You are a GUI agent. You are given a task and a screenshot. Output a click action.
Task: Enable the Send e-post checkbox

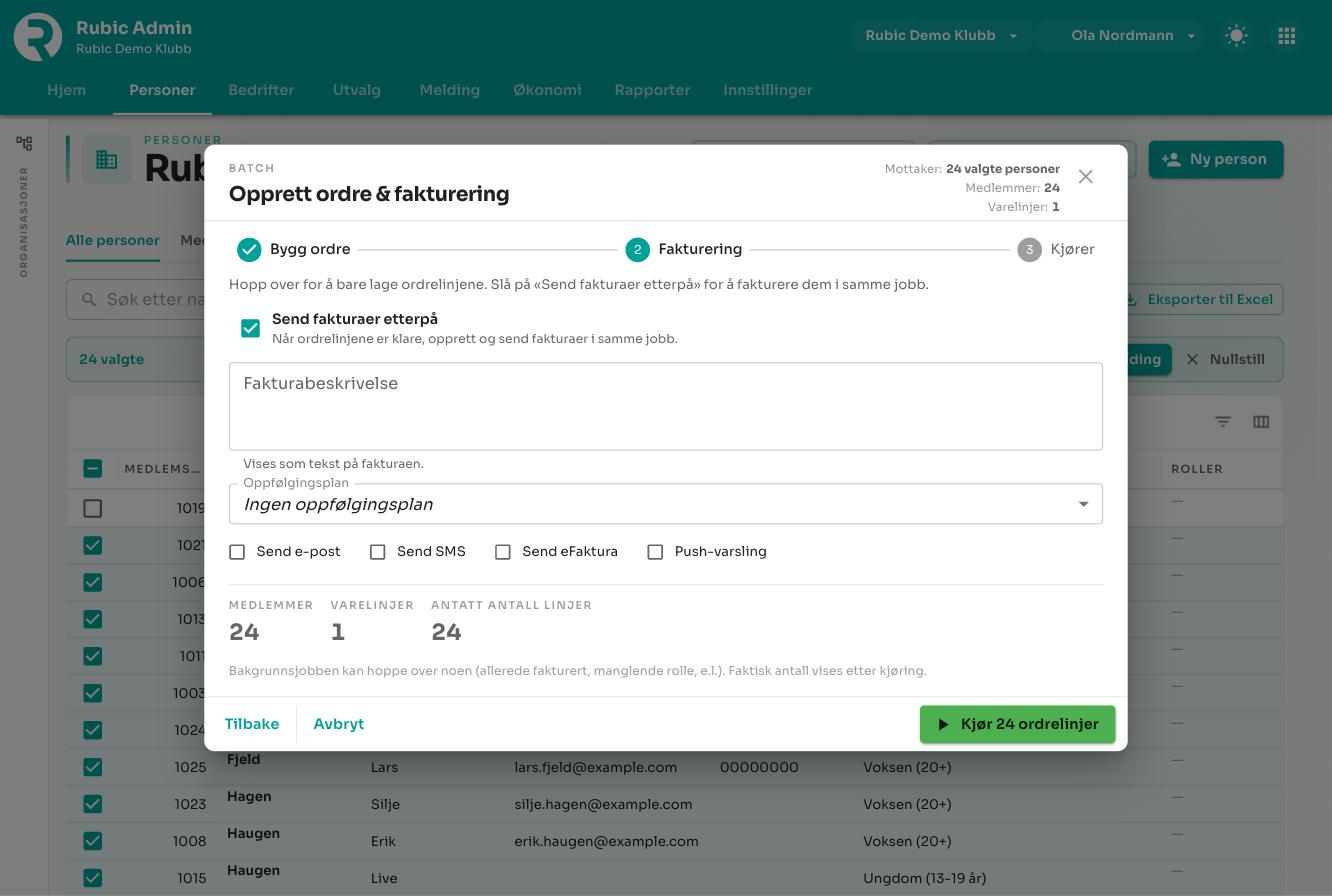pos(237,552)
